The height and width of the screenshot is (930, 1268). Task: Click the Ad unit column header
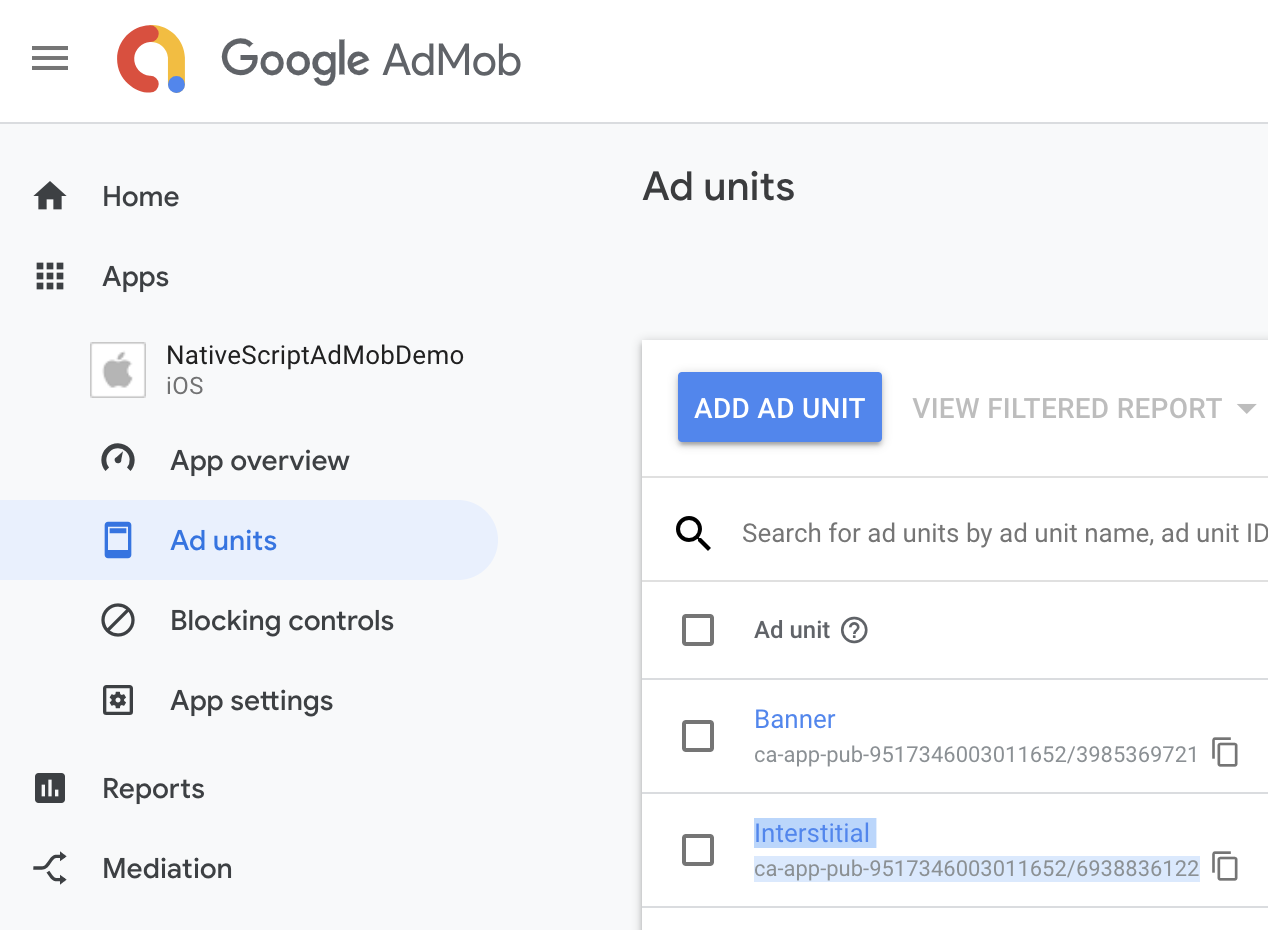coord(792,630)
